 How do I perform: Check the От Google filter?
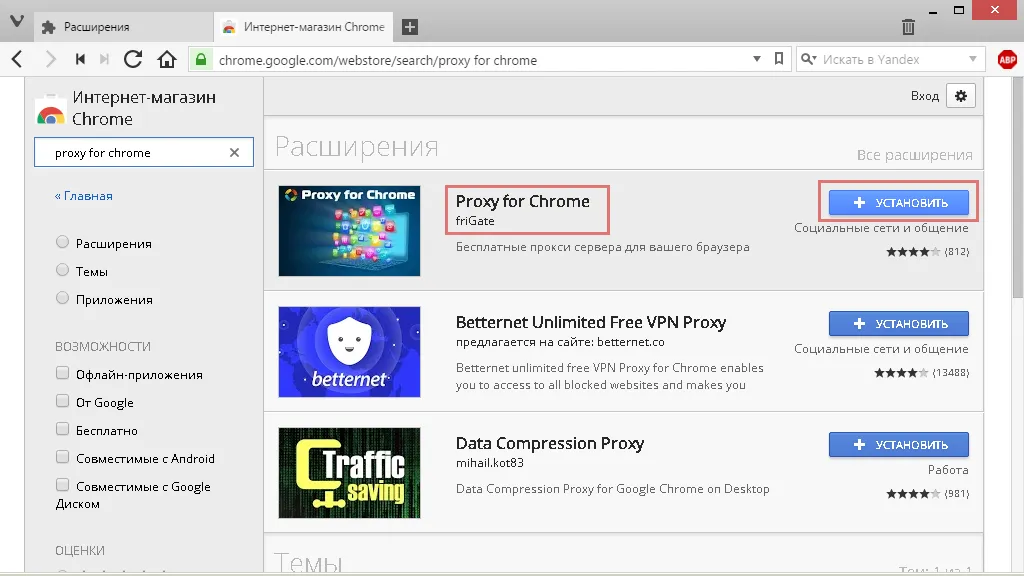pos(62,402)
